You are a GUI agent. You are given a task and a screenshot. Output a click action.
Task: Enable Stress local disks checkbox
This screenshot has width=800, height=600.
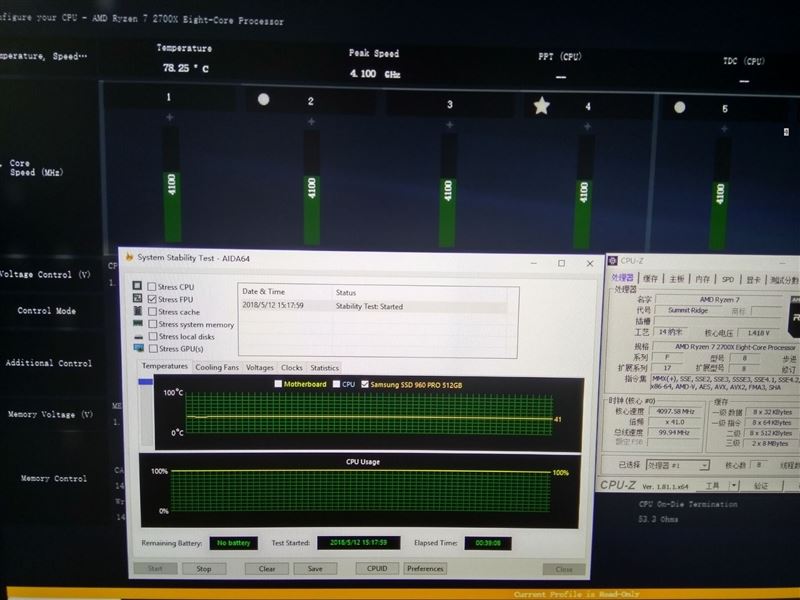pyautogui.click(x=153, y=336)
